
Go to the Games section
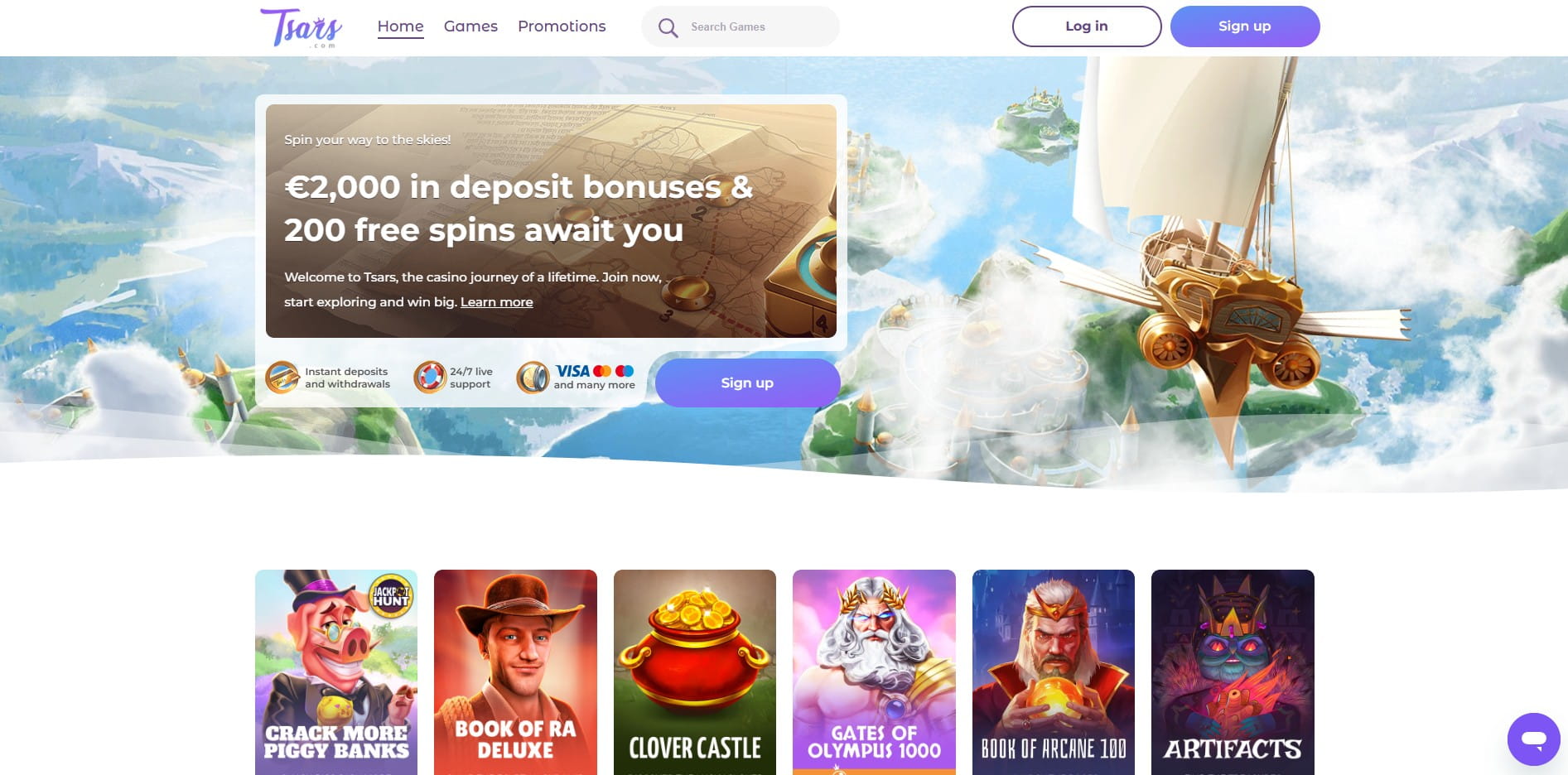pyautogui.click(x=470, y=26)
